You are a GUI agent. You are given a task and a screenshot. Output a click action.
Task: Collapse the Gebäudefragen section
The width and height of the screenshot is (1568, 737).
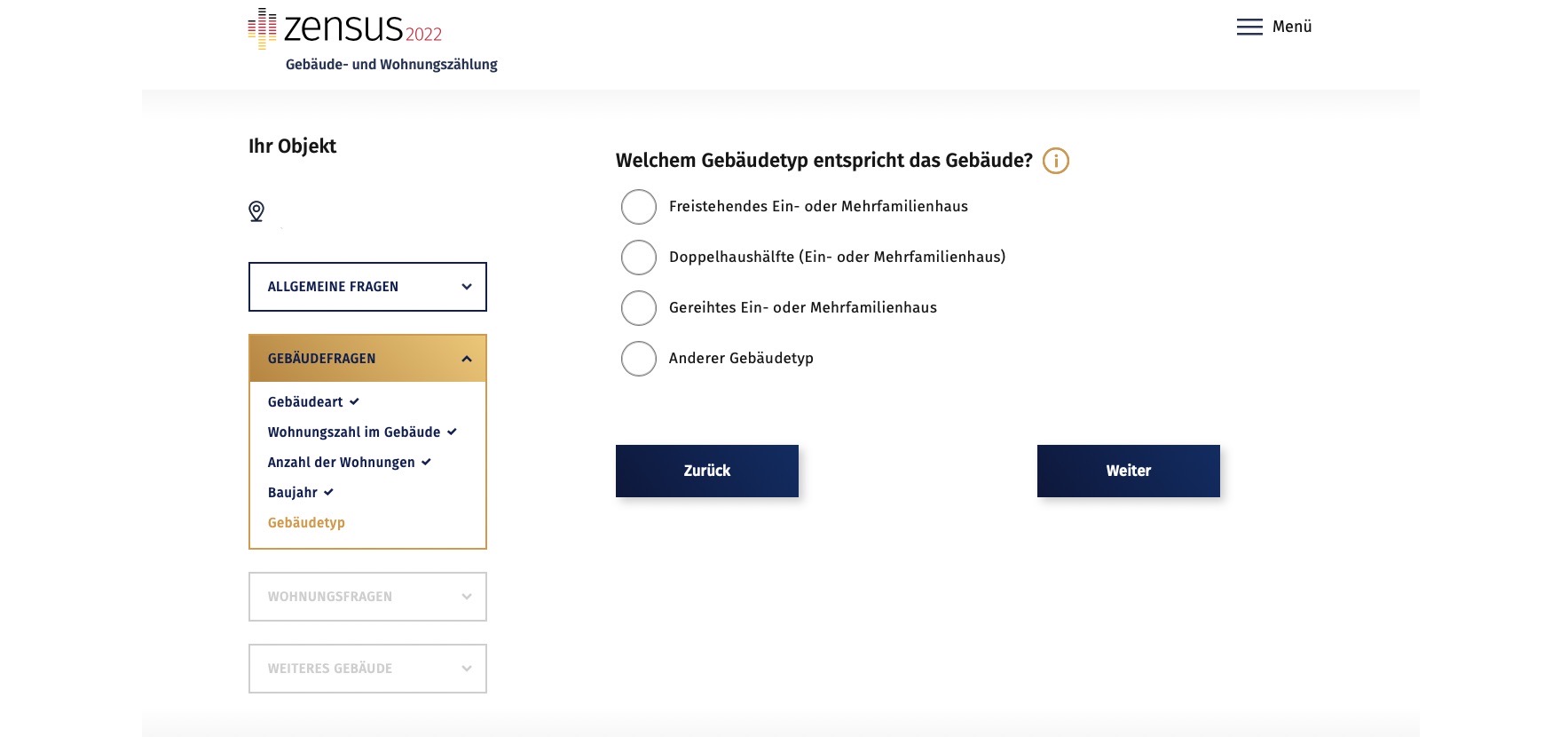click(367, 359)
